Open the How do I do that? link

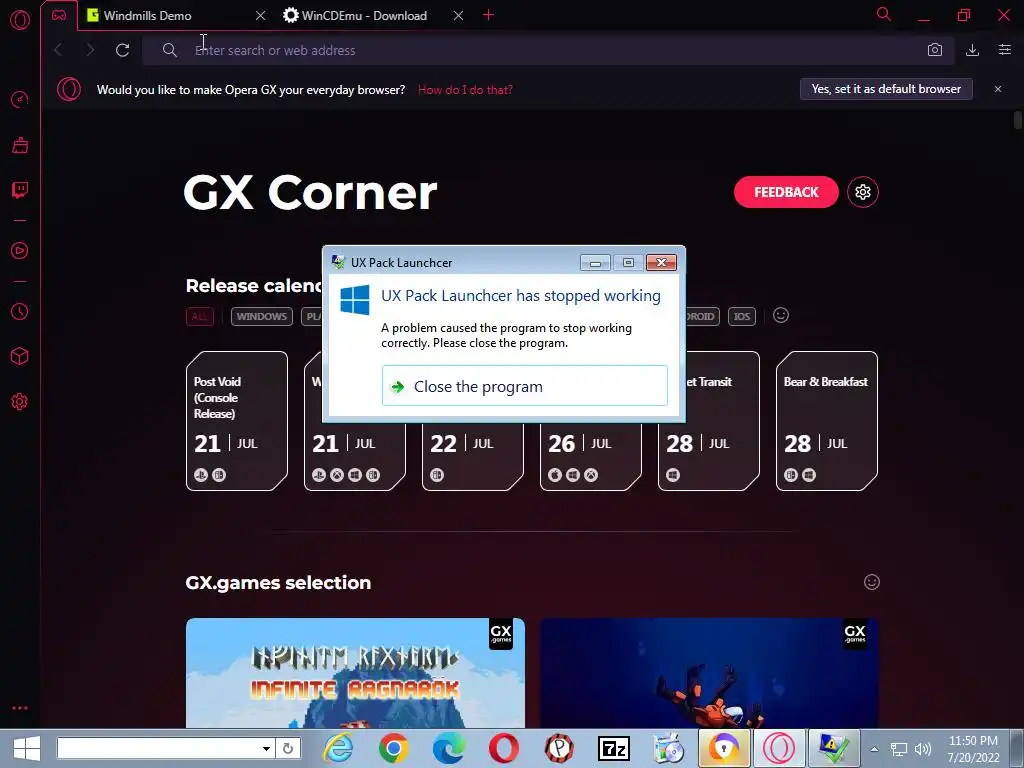[465, 89]
